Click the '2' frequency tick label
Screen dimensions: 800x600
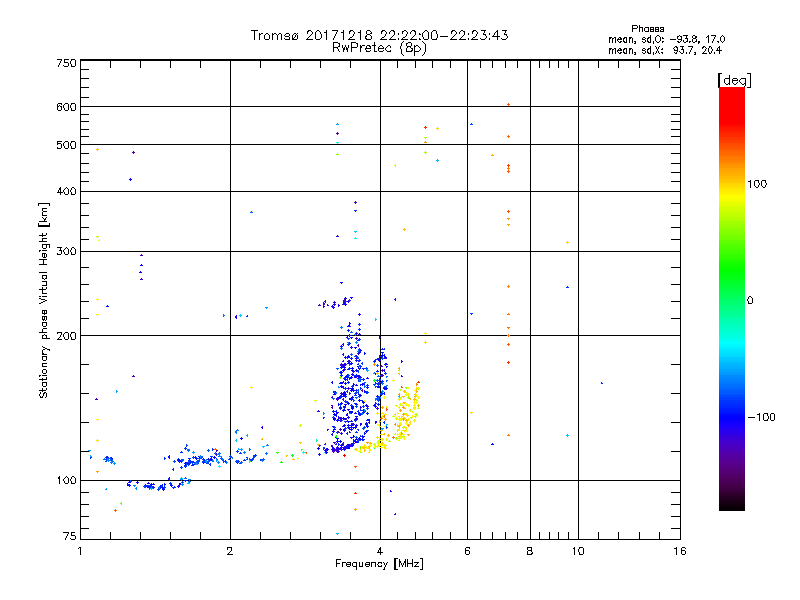pos(230,551)
